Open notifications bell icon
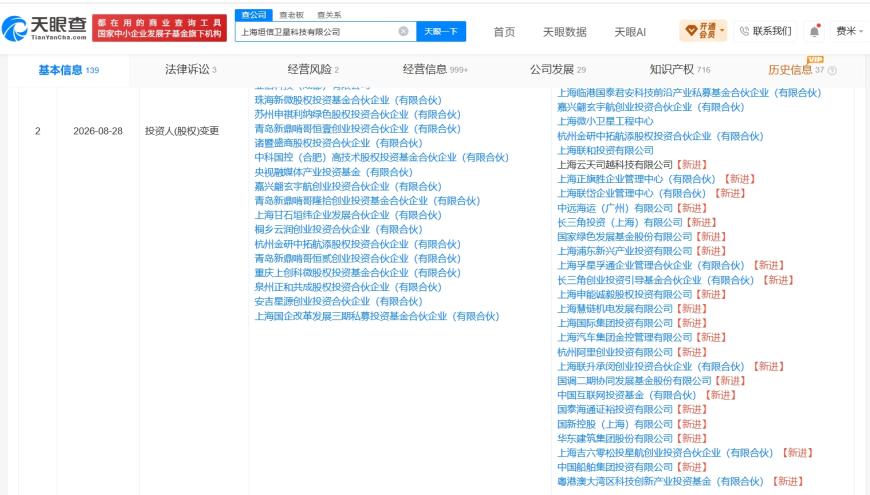870x495 pixels. pos(814,32)
